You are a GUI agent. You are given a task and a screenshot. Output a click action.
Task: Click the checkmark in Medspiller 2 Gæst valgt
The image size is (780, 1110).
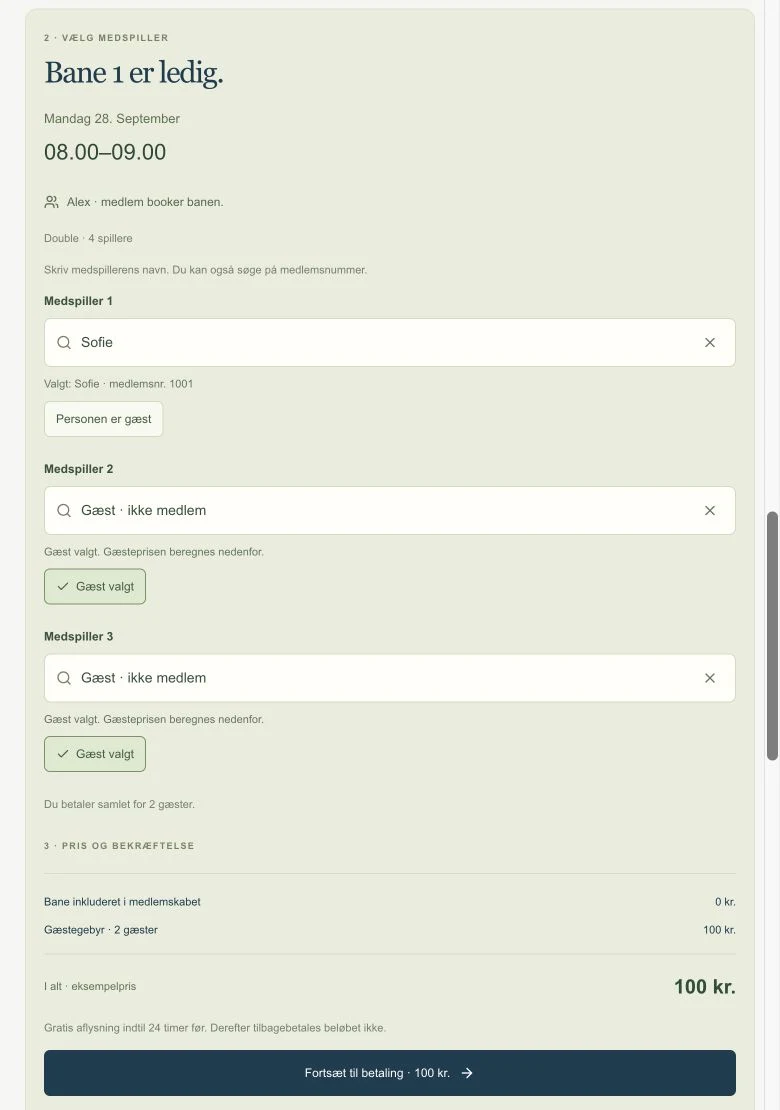[63, 586]
